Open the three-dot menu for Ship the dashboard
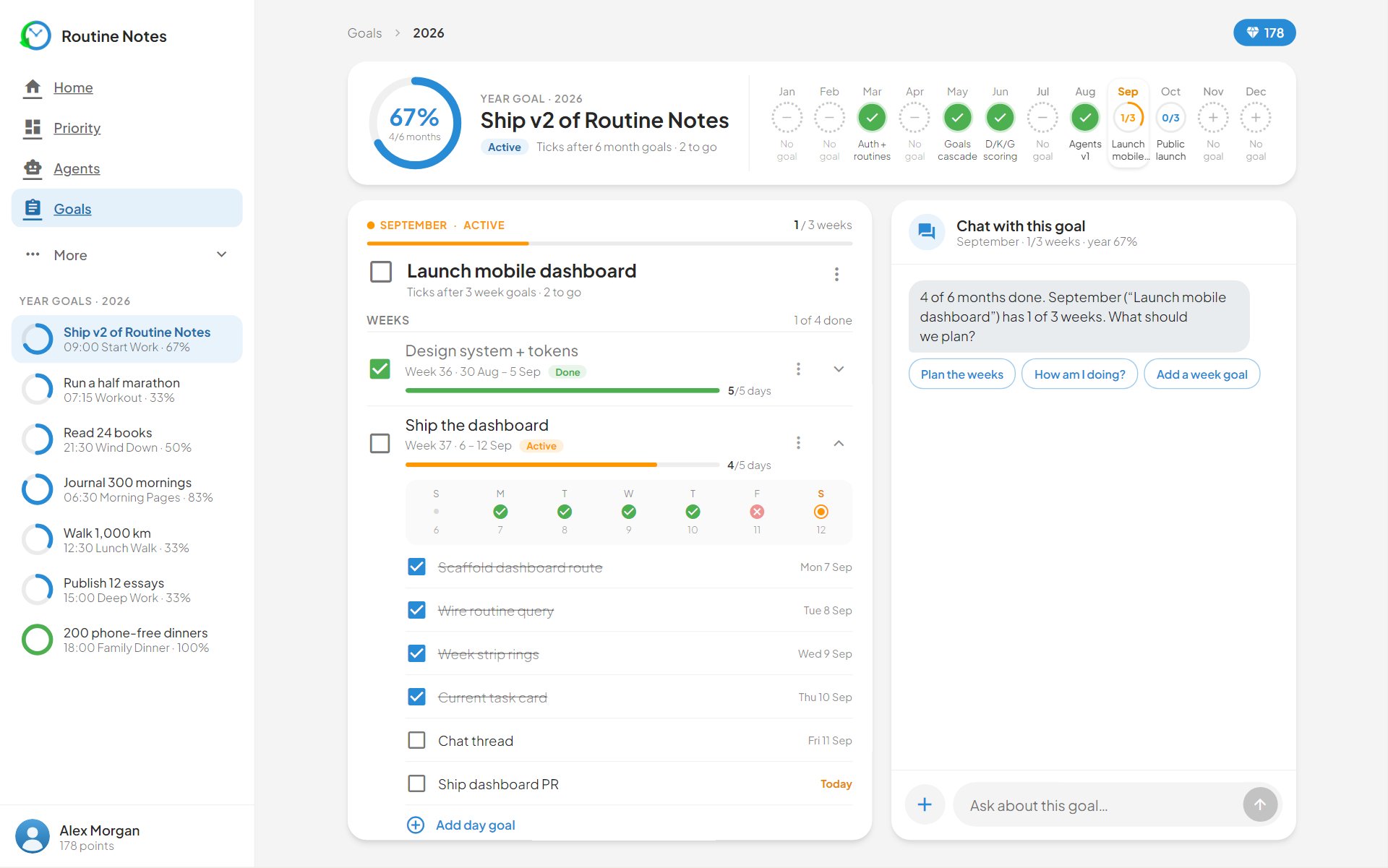Image resolution: width=1388 pixels, height=868 pixels. [x=798, y=442]
